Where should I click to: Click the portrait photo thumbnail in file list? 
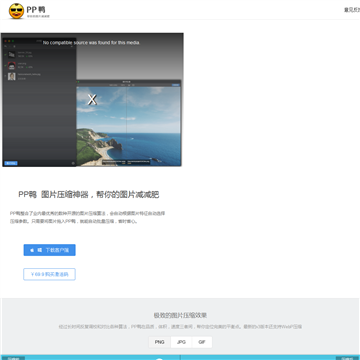(x=12, y=76)
